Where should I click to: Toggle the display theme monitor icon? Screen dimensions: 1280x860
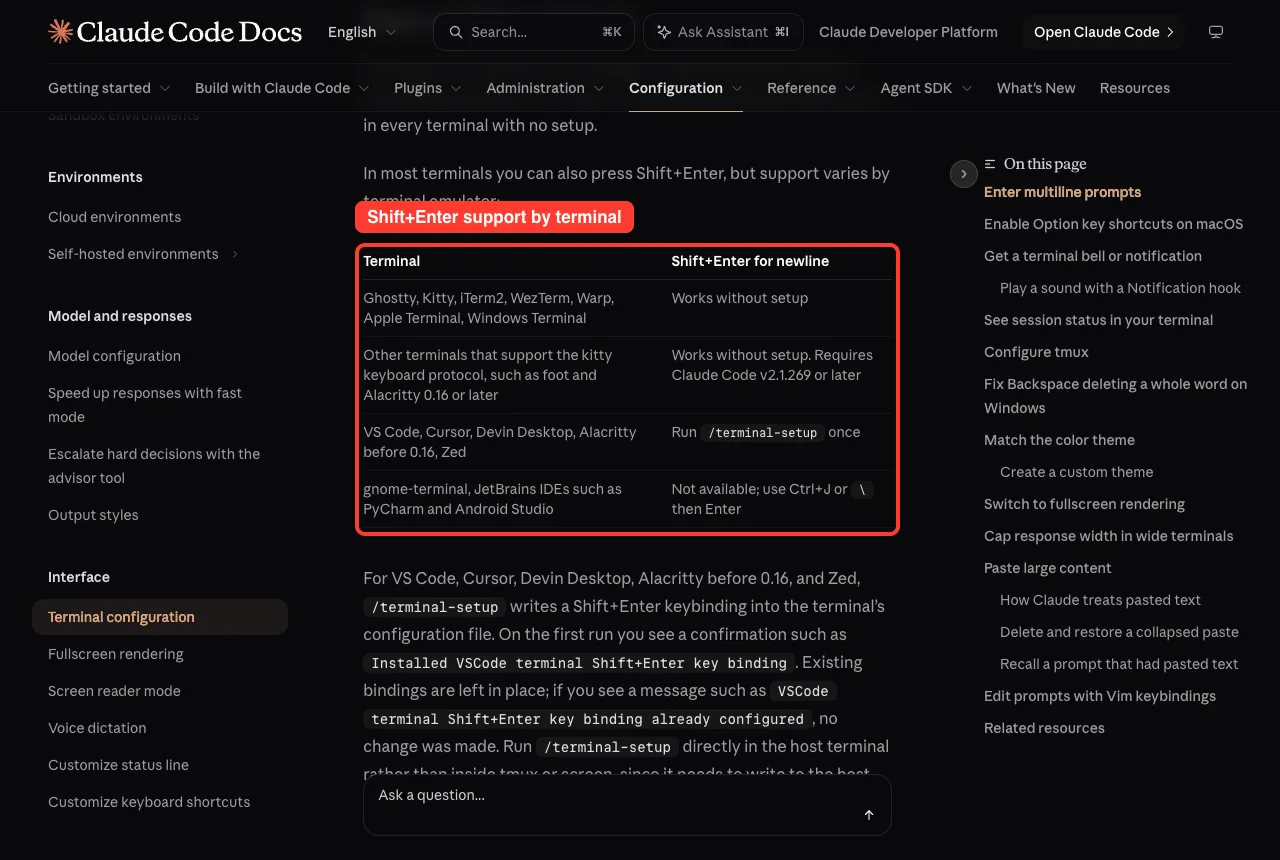1216,32
